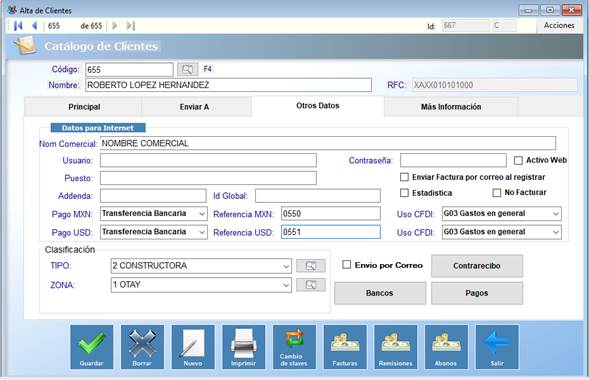Click the Referencia MXN field 0550
Viewport: 589px width, 380px height.
pyautogui.click(x=331, y=214)
